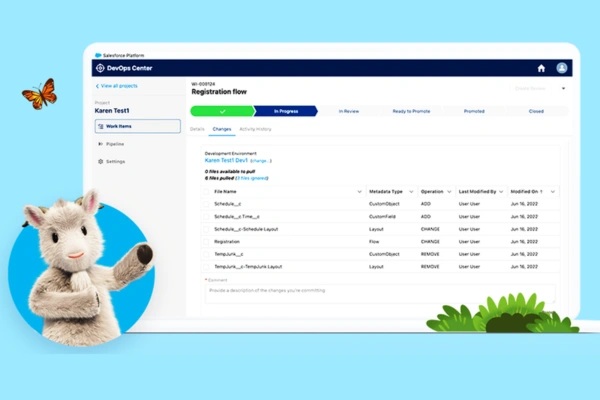Check the TempJunk__c row checkbox
The image size is (600, 400).
coord(206,254)
